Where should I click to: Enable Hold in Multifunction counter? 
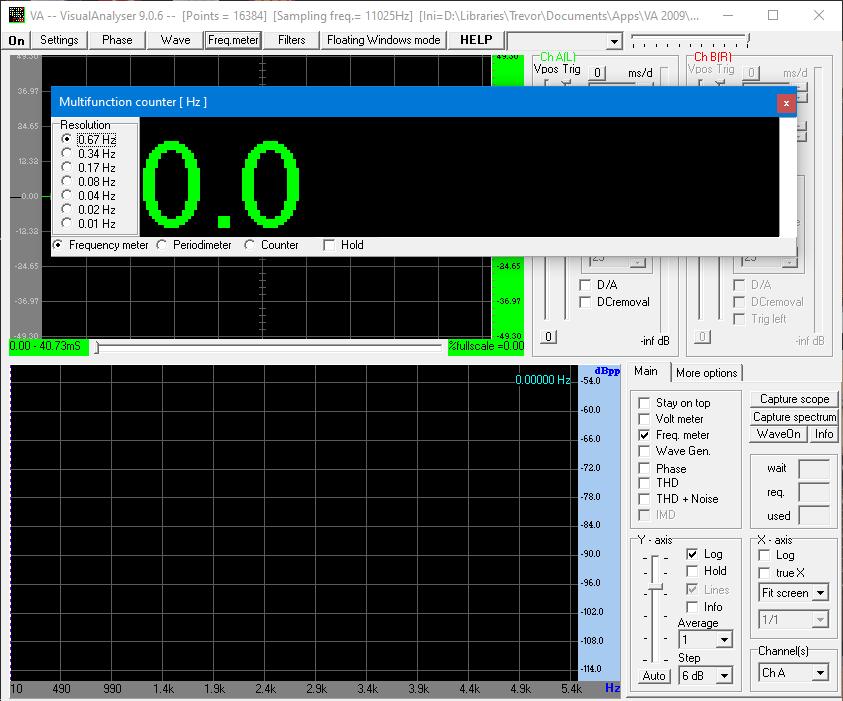pos(329,245)
